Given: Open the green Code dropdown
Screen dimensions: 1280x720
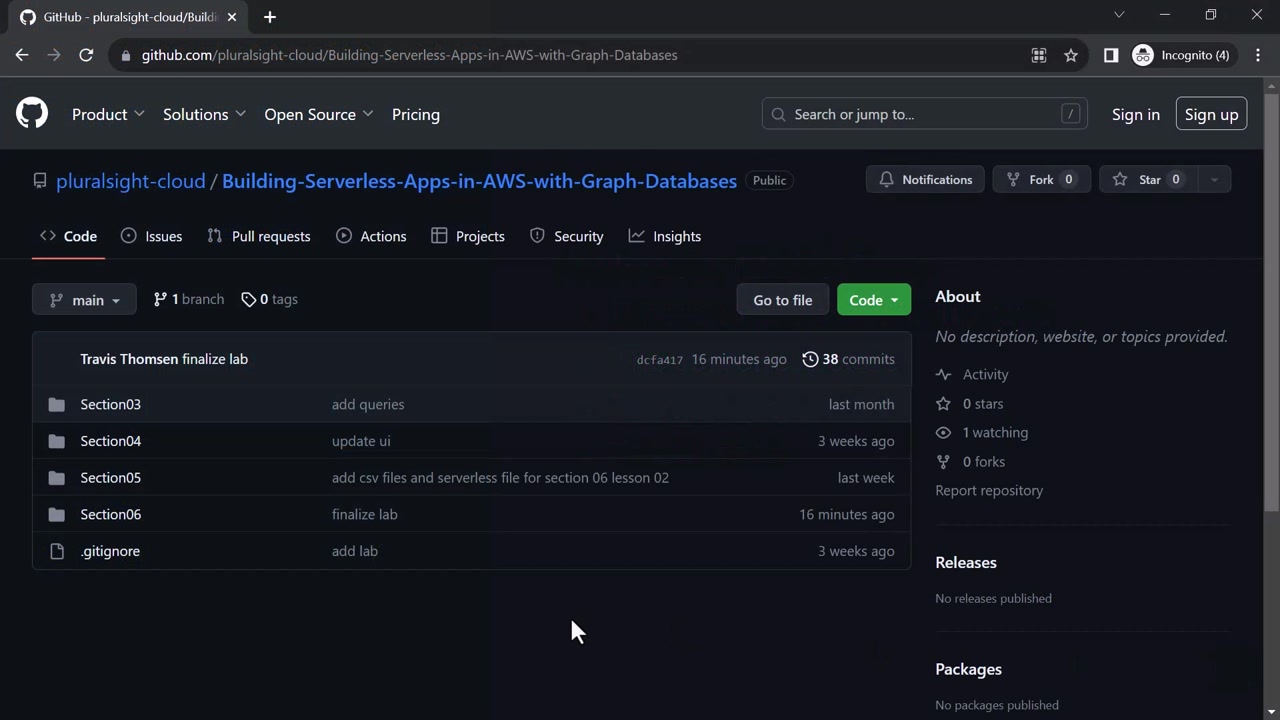Looking at the screenshot, I should tap(873, 300).
